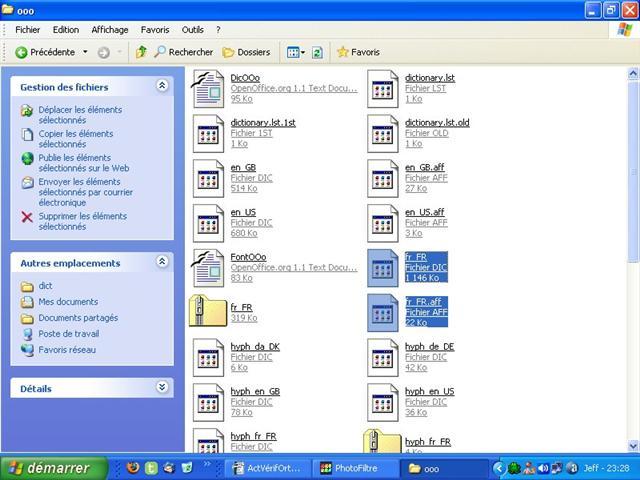
Task: Open Favoris réseau location
Action: (67, 350)
